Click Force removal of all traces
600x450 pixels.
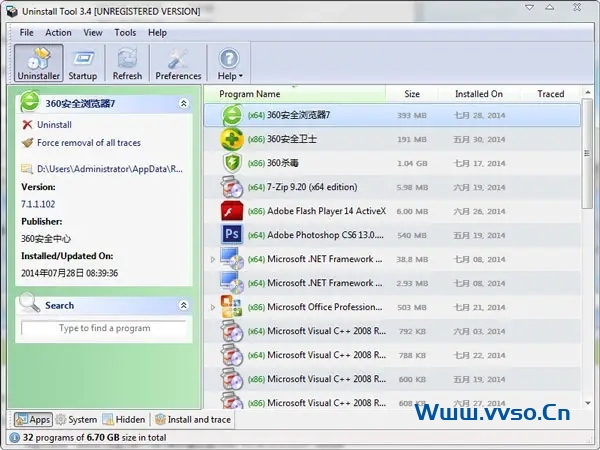point(88,143)
